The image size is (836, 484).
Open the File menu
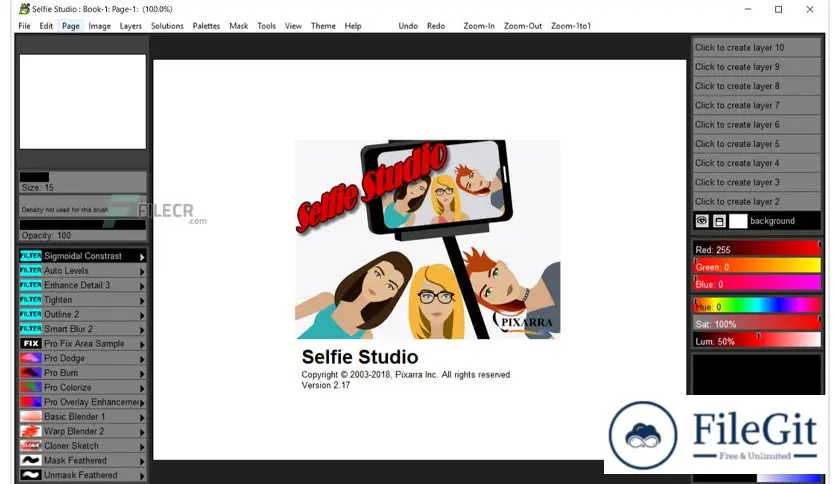click(x=25, y=26)
